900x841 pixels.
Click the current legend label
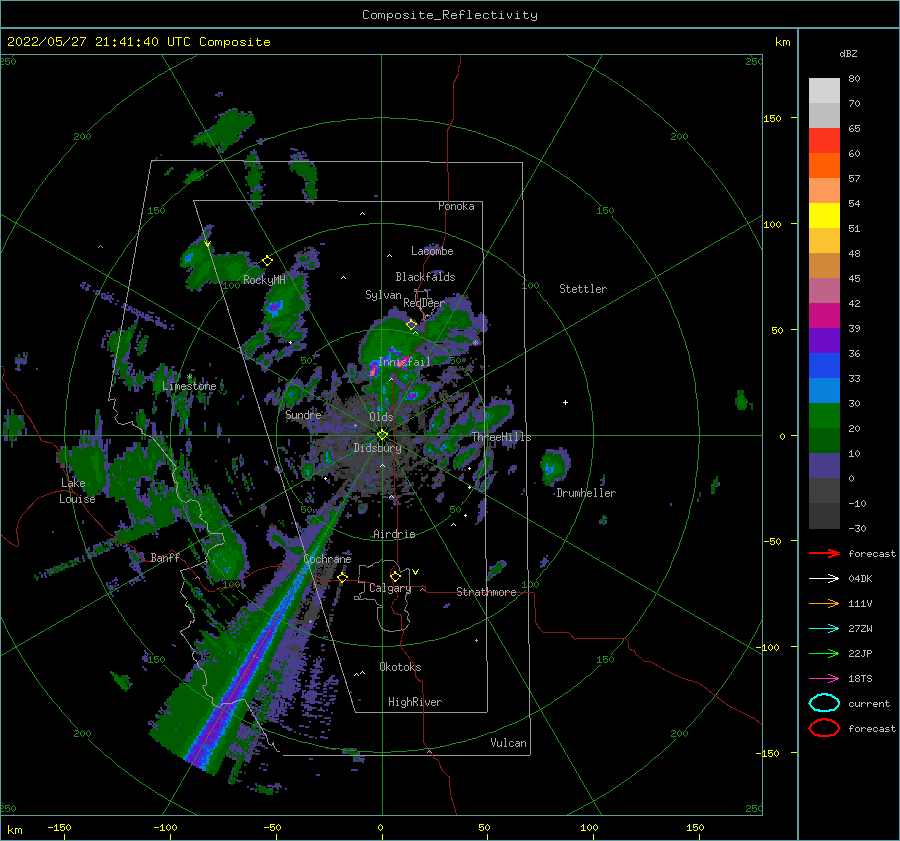[869, 703]
